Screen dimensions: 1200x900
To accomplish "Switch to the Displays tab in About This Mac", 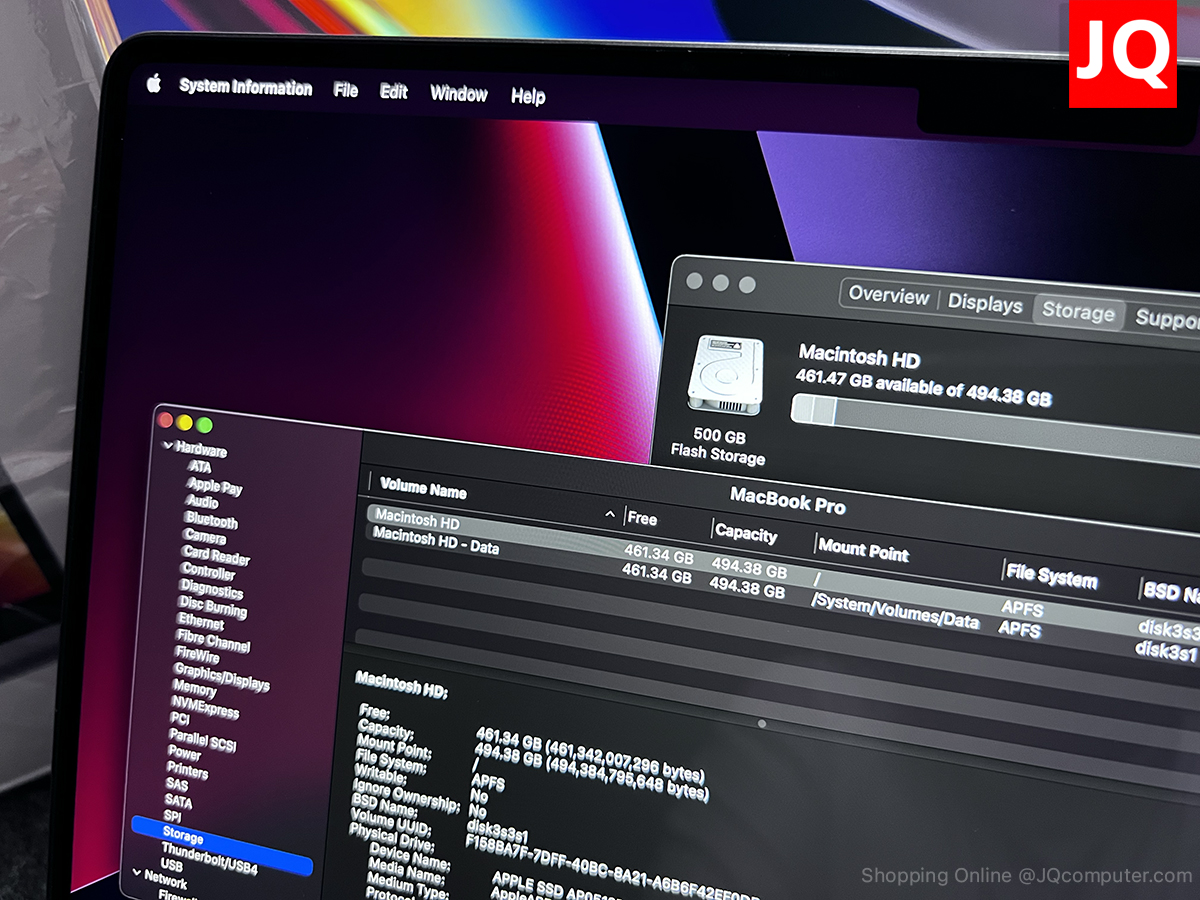I will click(985, 304).
